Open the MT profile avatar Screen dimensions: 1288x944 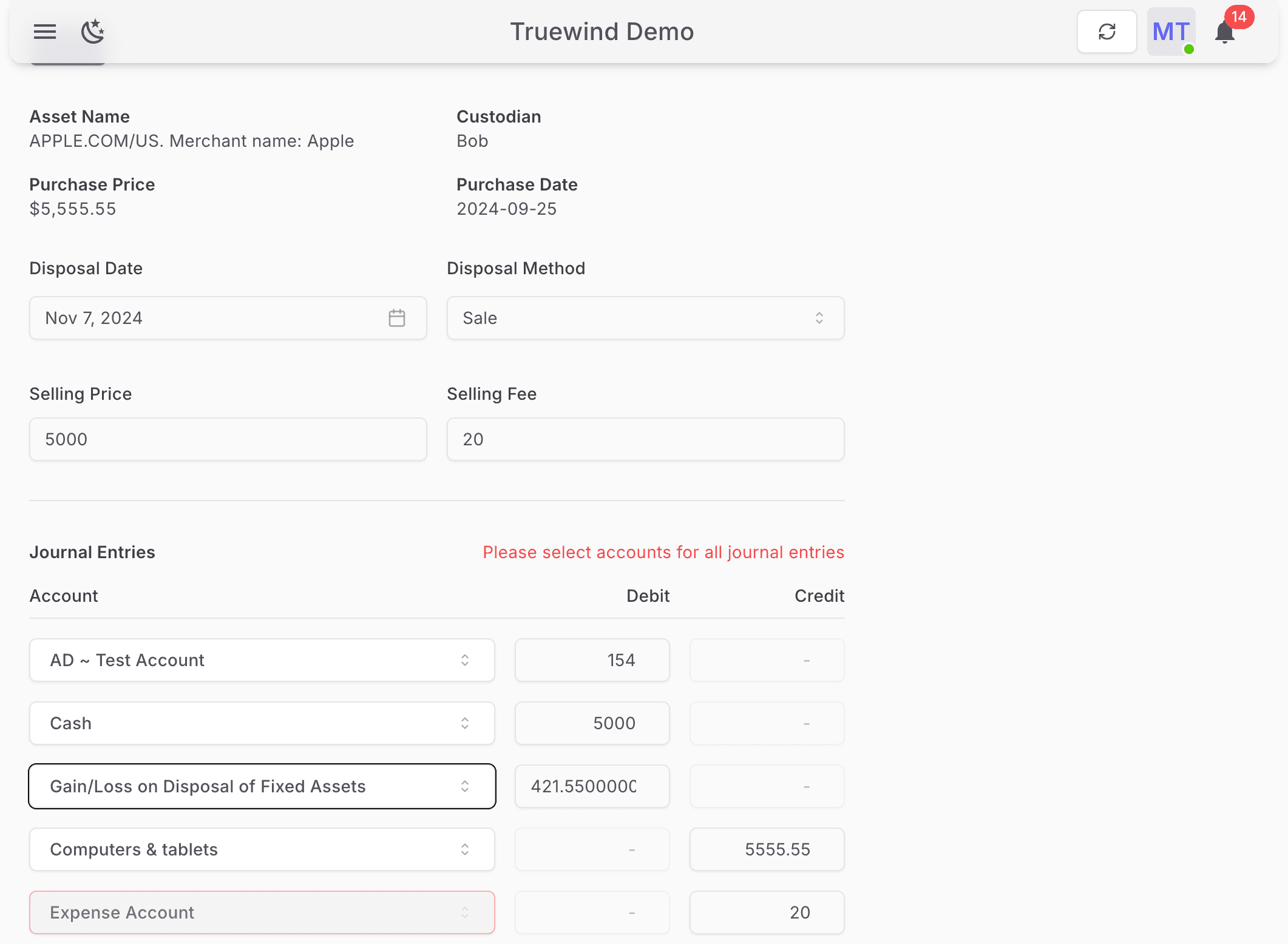pos(1170,32)
